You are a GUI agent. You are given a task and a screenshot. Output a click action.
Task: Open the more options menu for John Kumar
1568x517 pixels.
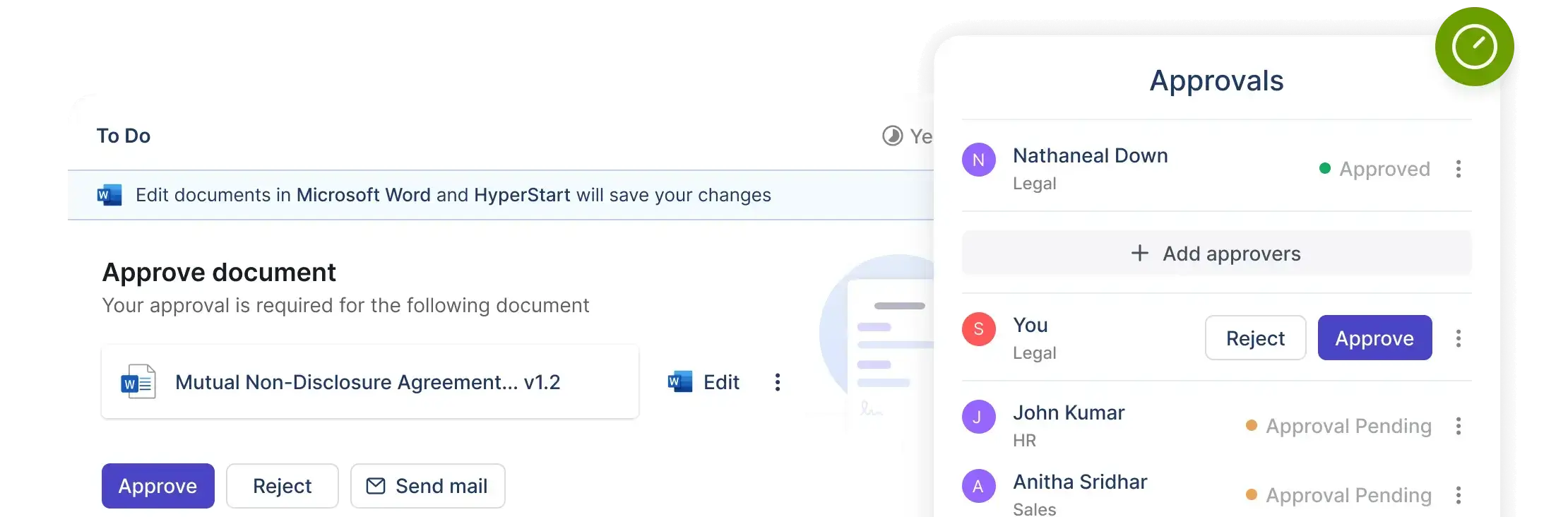pyautogui.click(x=1458, y=426)
